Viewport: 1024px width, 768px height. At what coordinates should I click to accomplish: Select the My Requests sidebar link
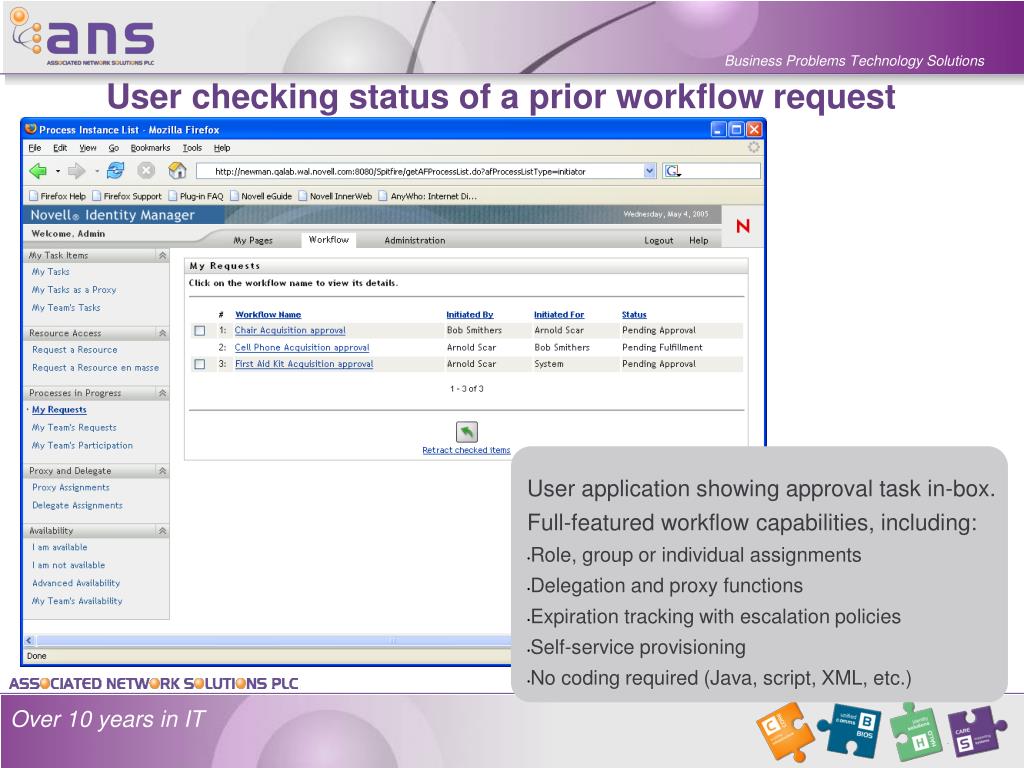(x=59, y=409)
